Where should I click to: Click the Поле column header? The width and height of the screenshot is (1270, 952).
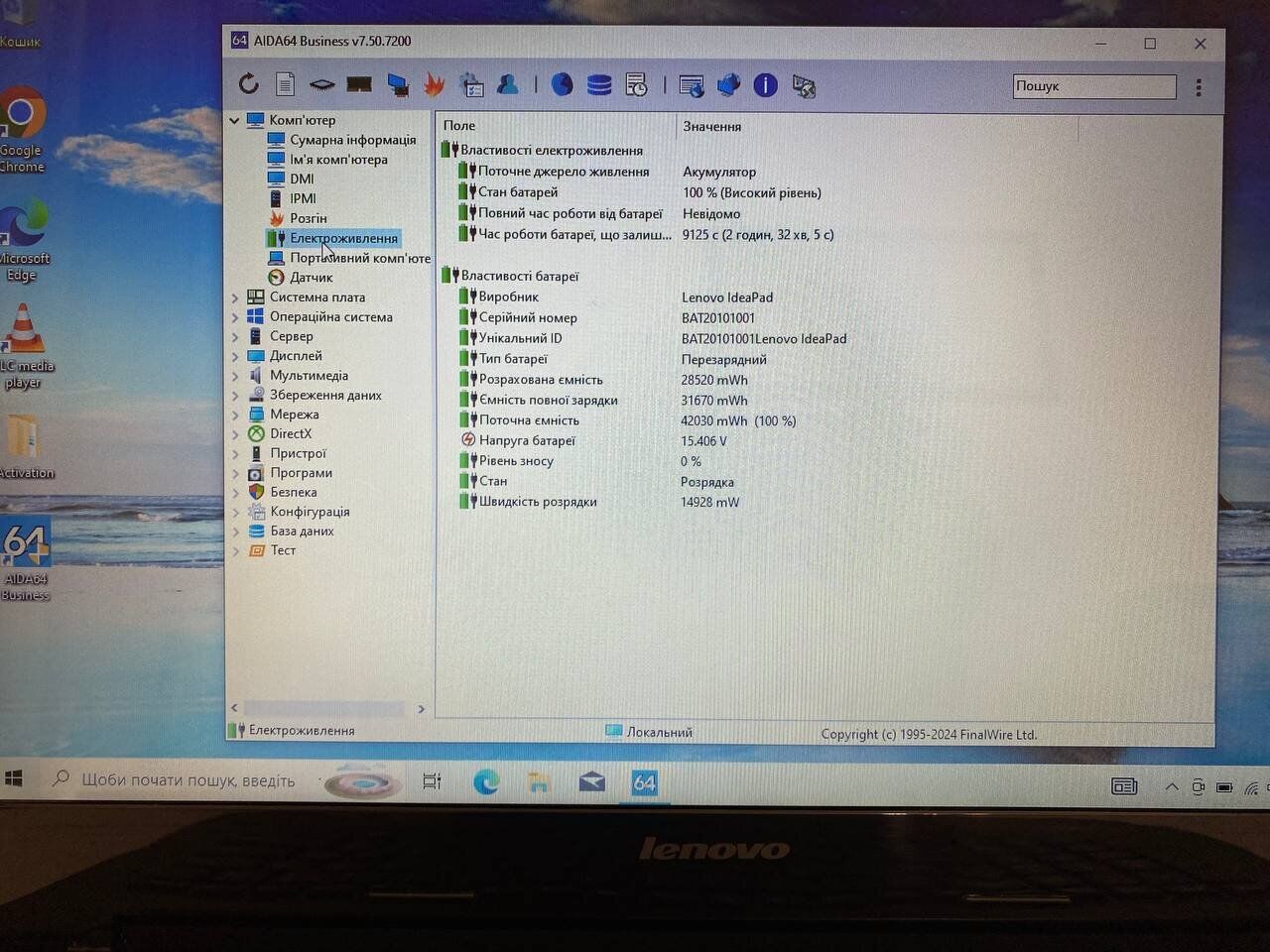pyautogui.click(x=459, y=126)
